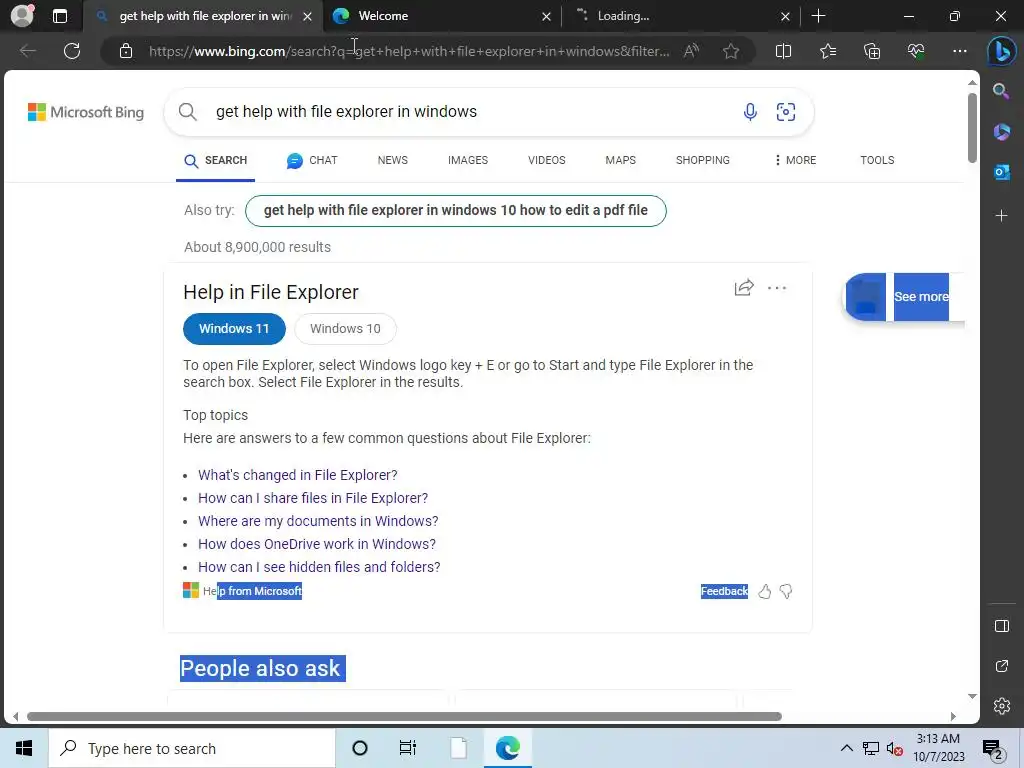Click the Feedback link
Viewport: 1024px width, 768px height.
[x=724, y=591]
